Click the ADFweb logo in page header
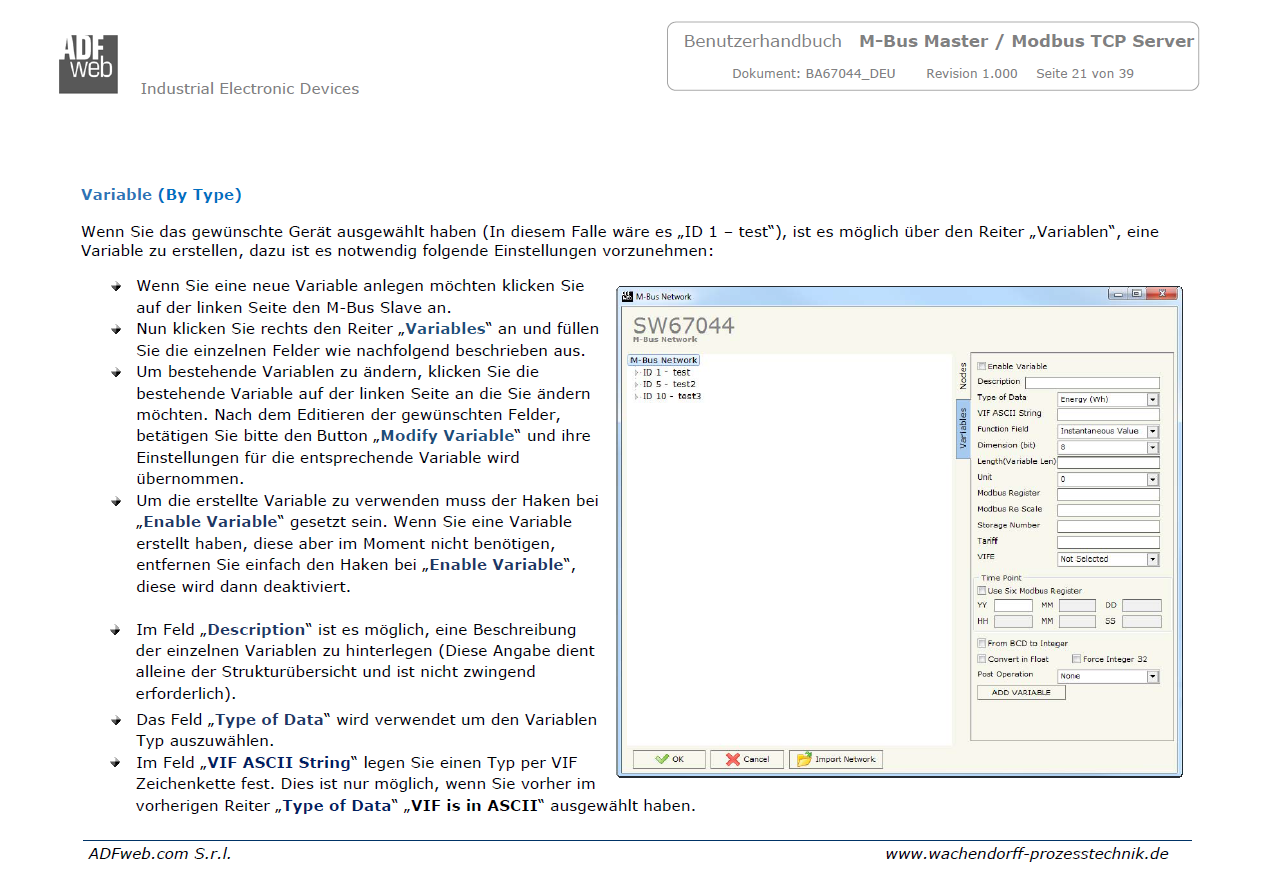The width and height of the screenshot is (1267, 873). tap(88, 64)
